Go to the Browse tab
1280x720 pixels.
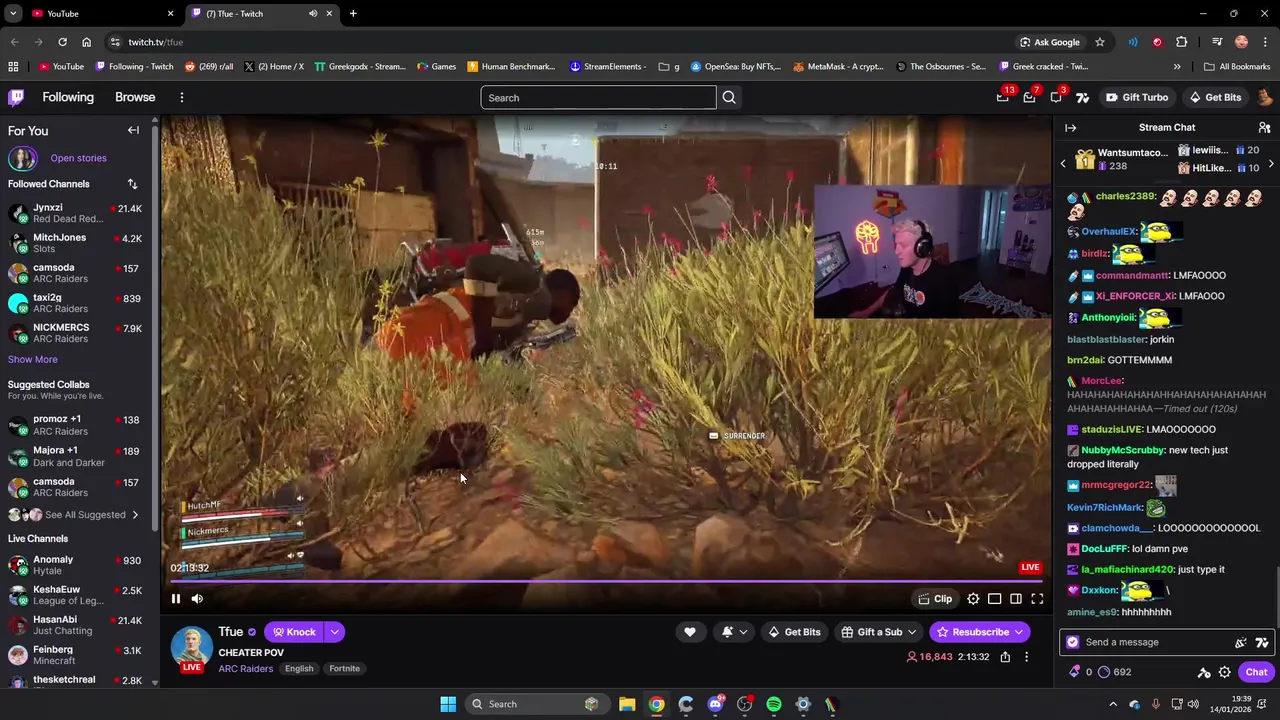click(x=135, y=97)
